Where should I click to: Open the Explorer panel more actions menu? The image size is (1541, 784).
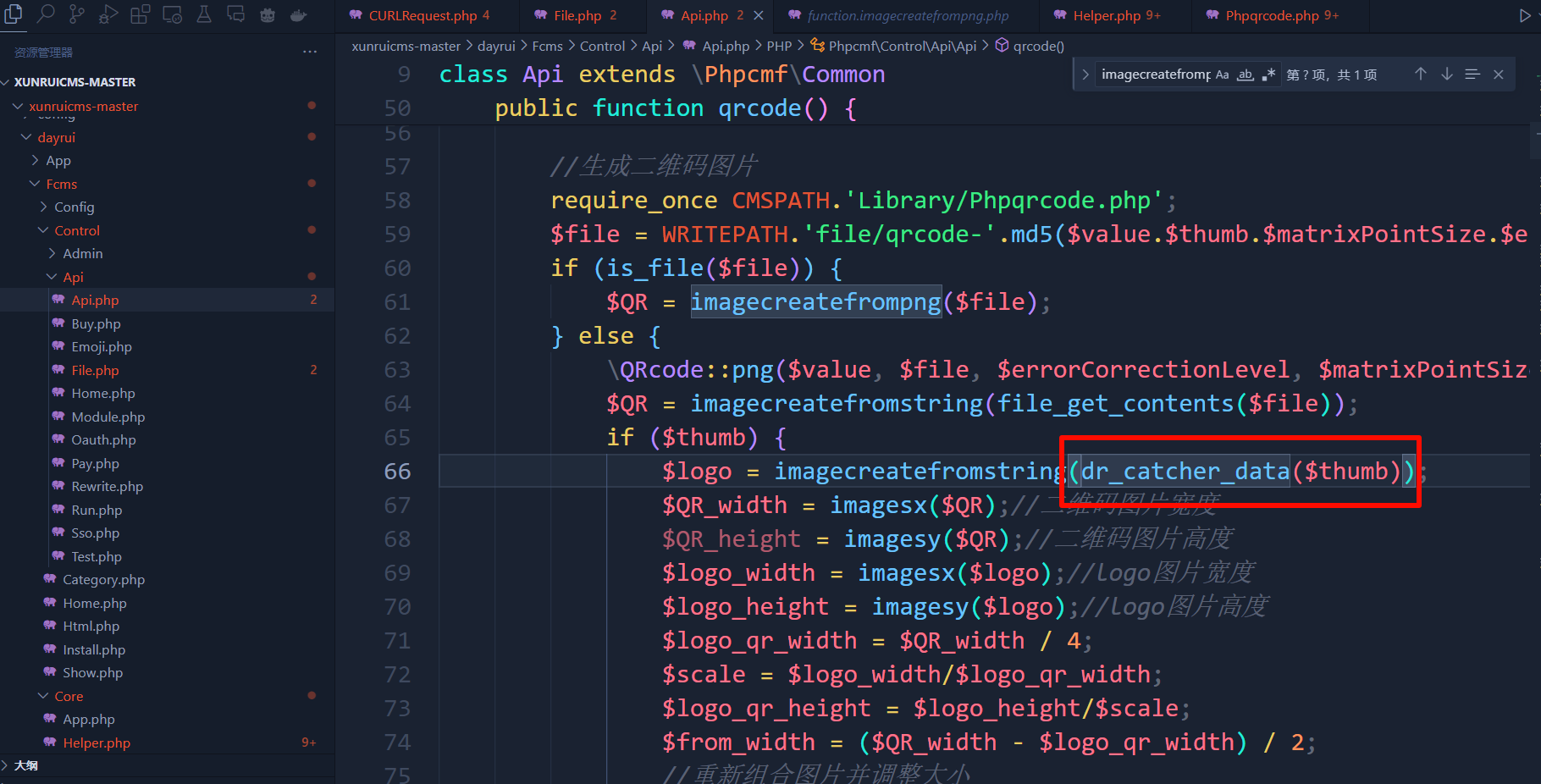click(310, 52)
